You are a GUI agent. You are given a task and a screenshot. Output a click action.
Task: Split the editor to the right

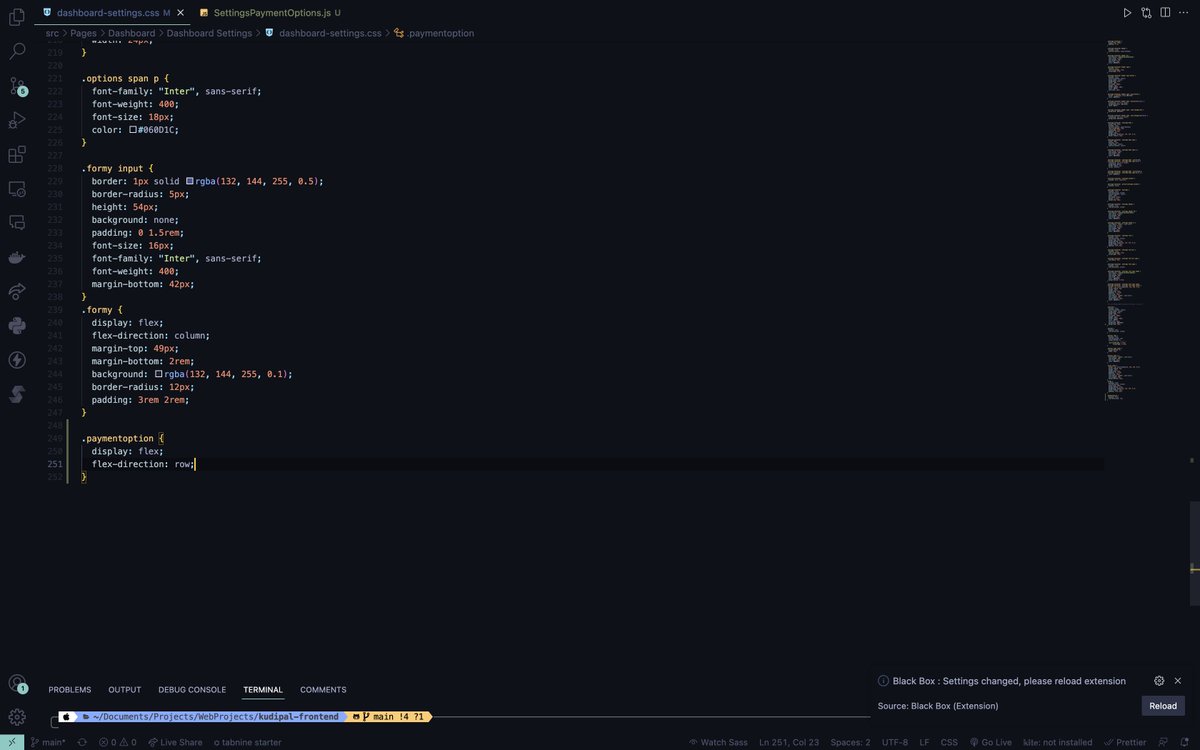[1165, 13]
